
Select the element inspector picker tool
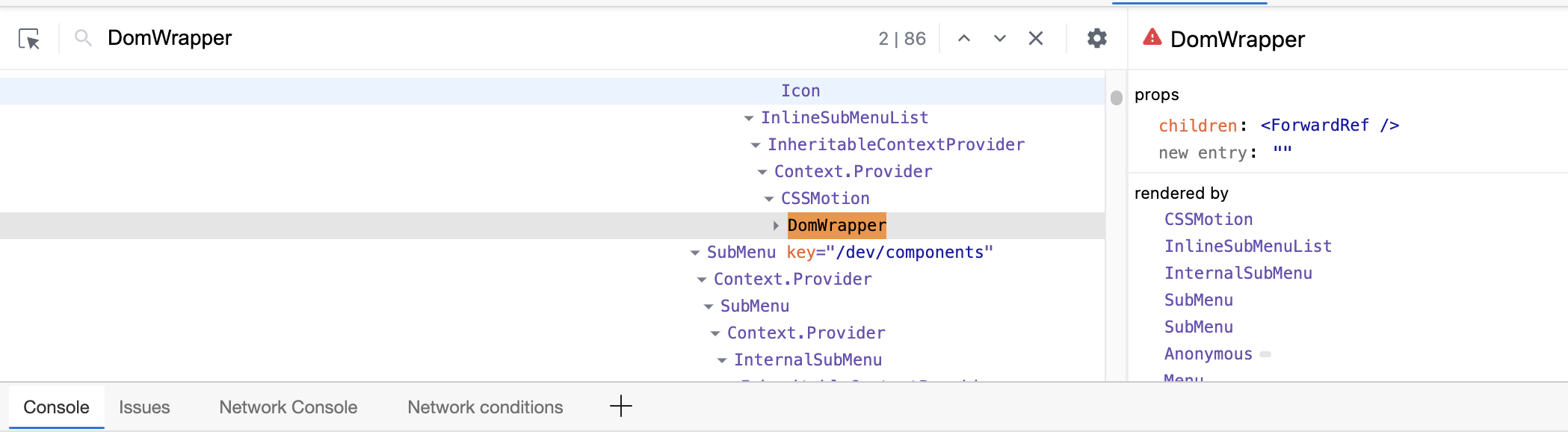tap(30, 38)
